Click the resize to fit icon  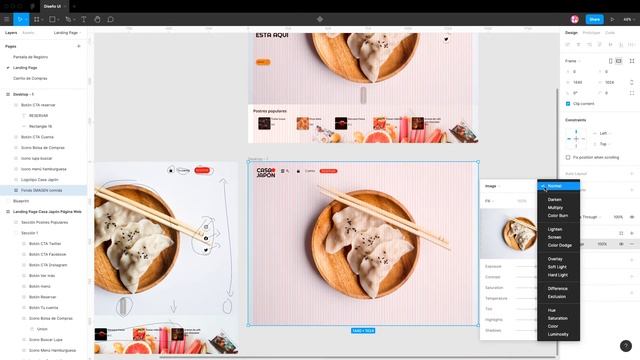click(632, 61)
